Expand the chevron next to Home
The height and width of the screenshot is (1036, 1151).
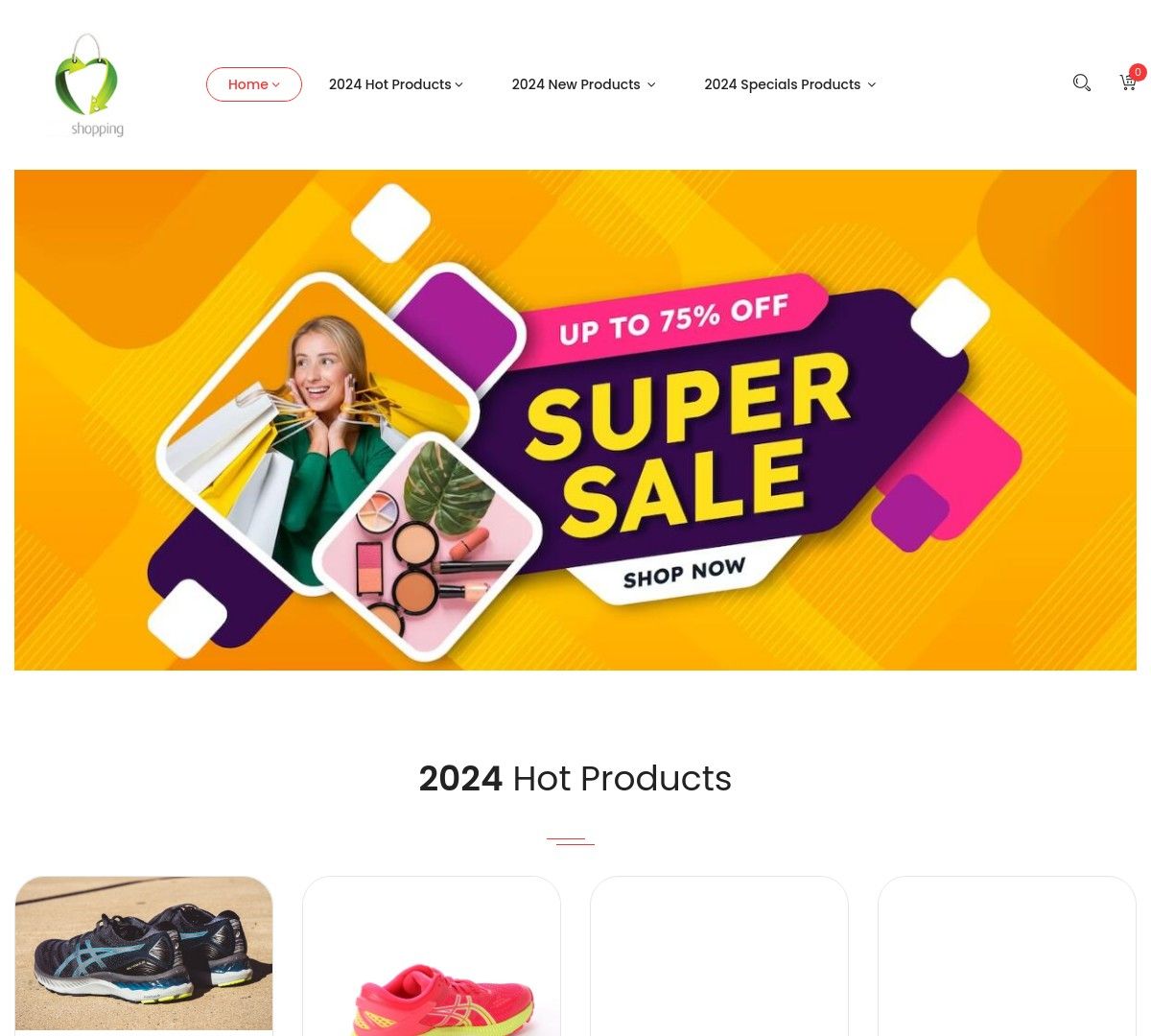[276, 84]
